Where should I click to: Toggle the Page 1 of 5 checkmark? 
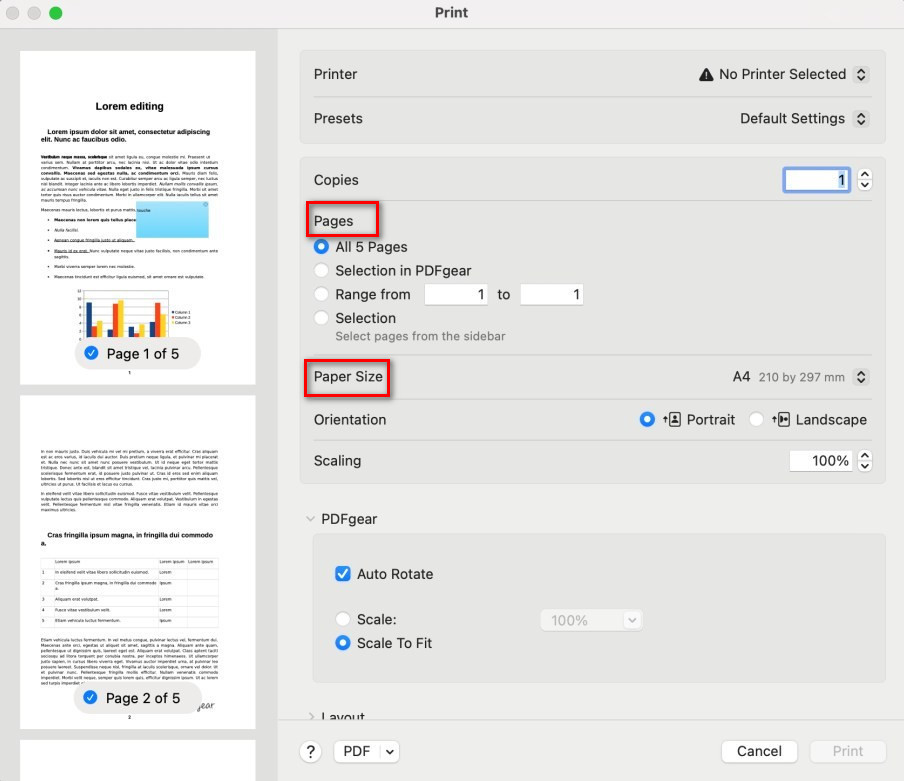tap(91, 353)
